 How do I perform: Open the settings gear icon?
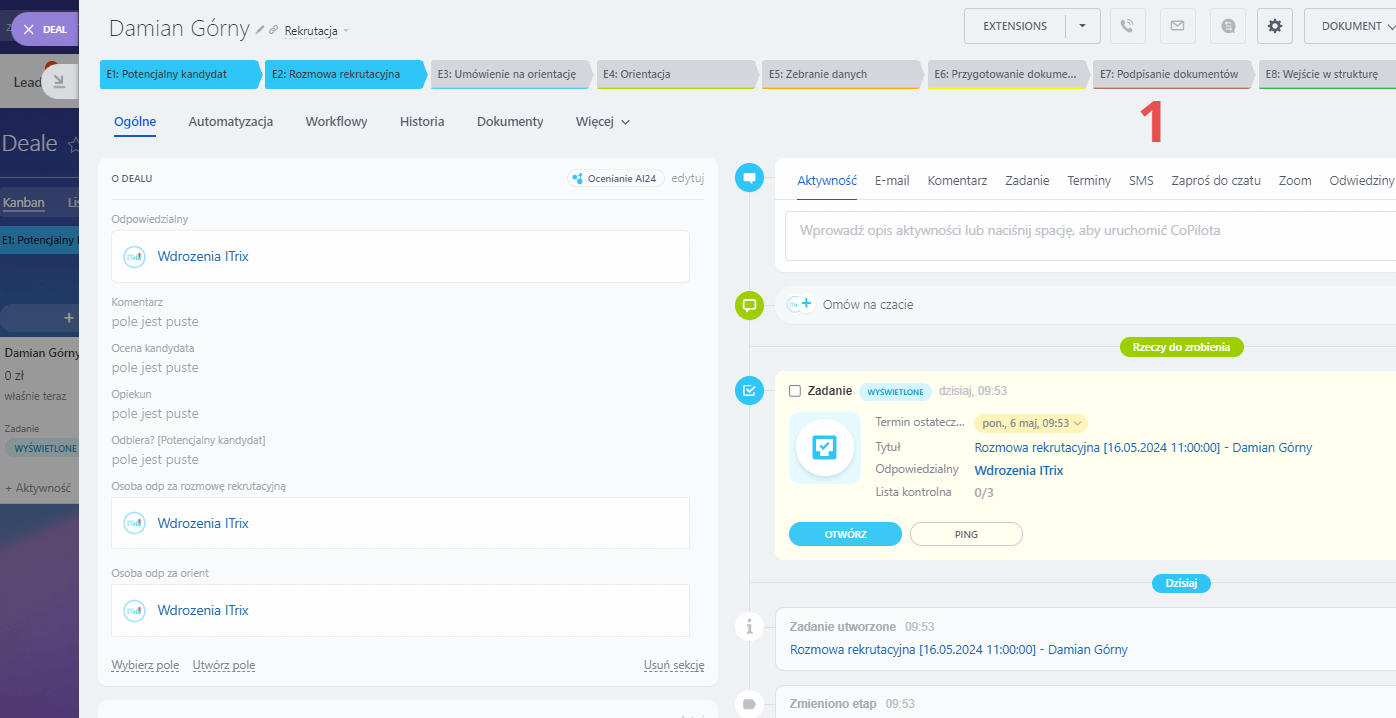click(x=1274, y=26)
